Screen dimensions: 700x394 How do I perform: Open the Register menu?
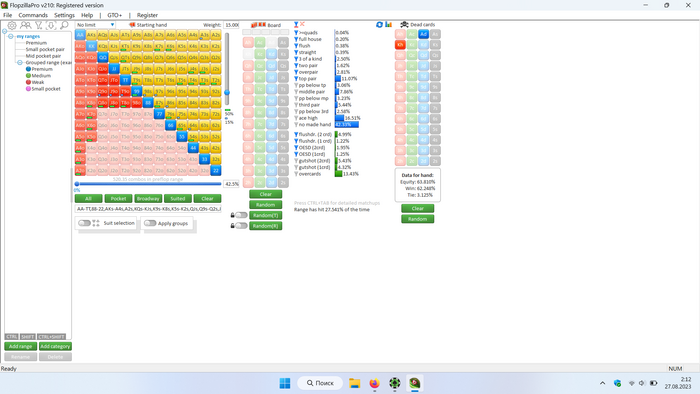coord(147,15)
